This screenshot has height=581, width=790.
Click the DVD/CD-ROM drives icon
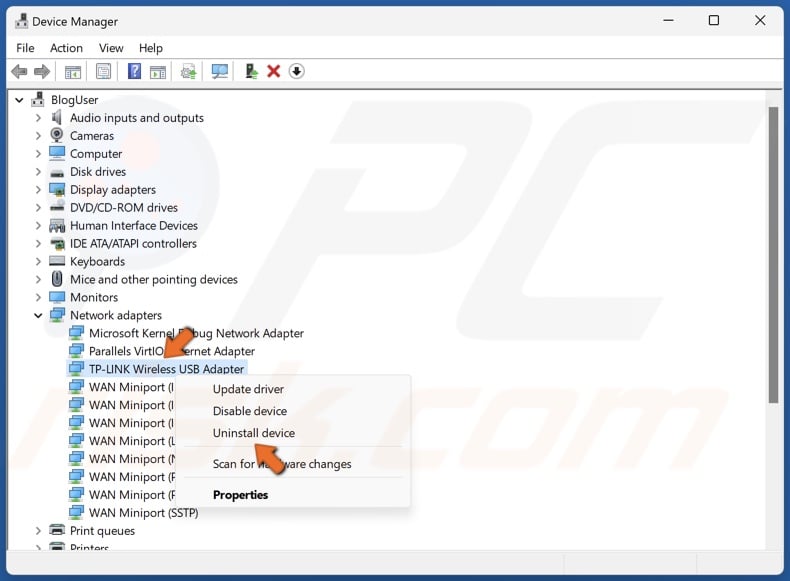point(57,207)
